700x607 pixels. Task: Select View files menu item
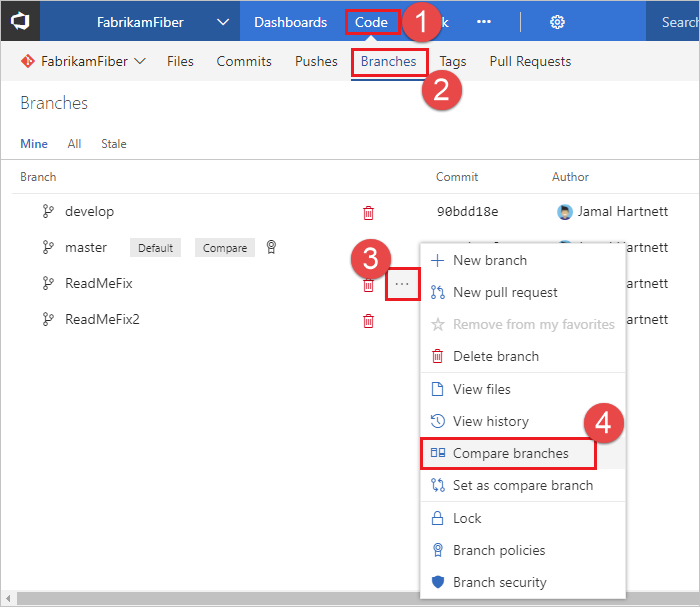(523, 389)
